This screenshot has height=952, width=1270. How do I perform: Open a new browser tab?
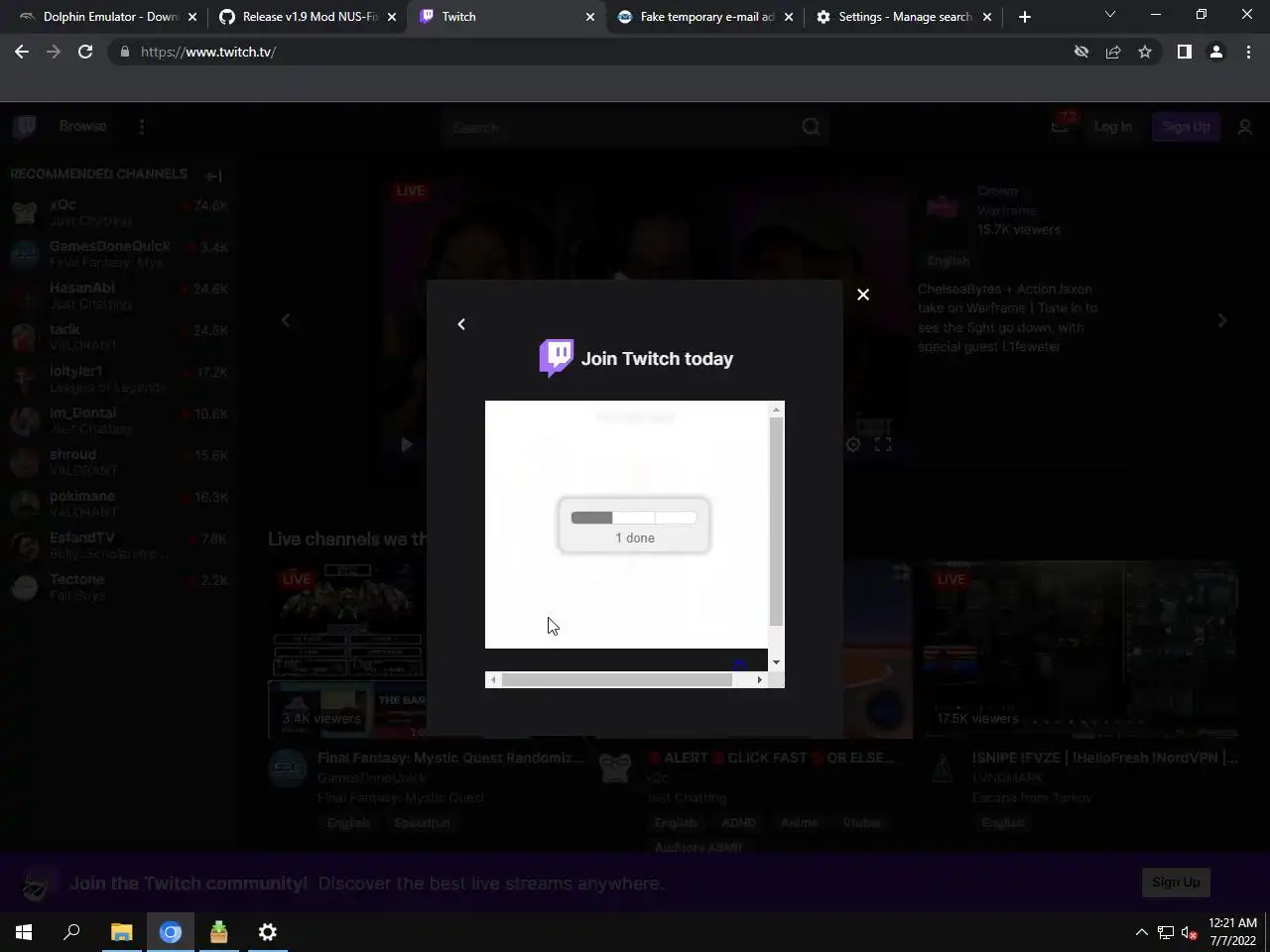click(x=1025, y=17)
